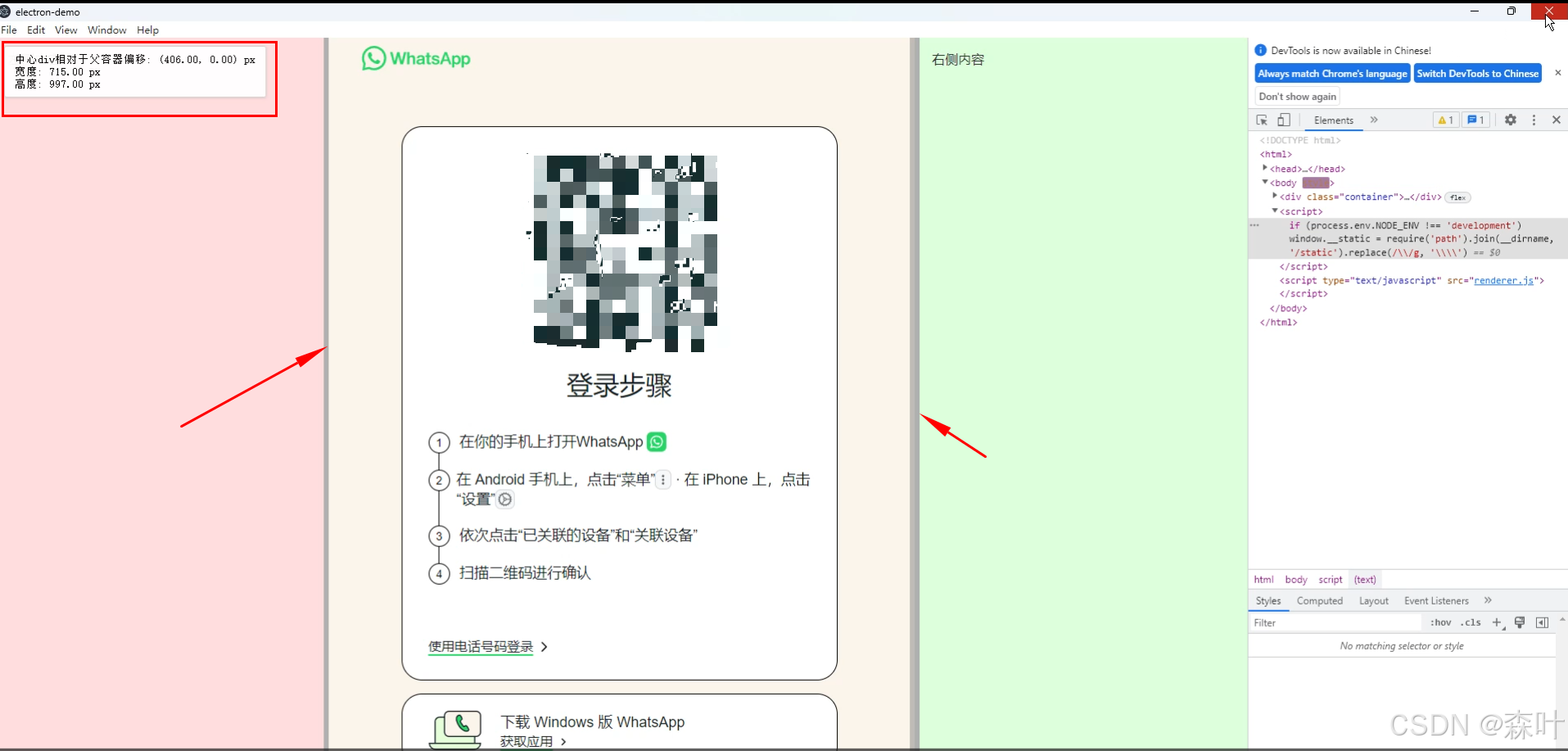Toggle the device toolbar icon in DevTools
The height and width of the screenshot is (751, 1568).
click(1284, 120)
